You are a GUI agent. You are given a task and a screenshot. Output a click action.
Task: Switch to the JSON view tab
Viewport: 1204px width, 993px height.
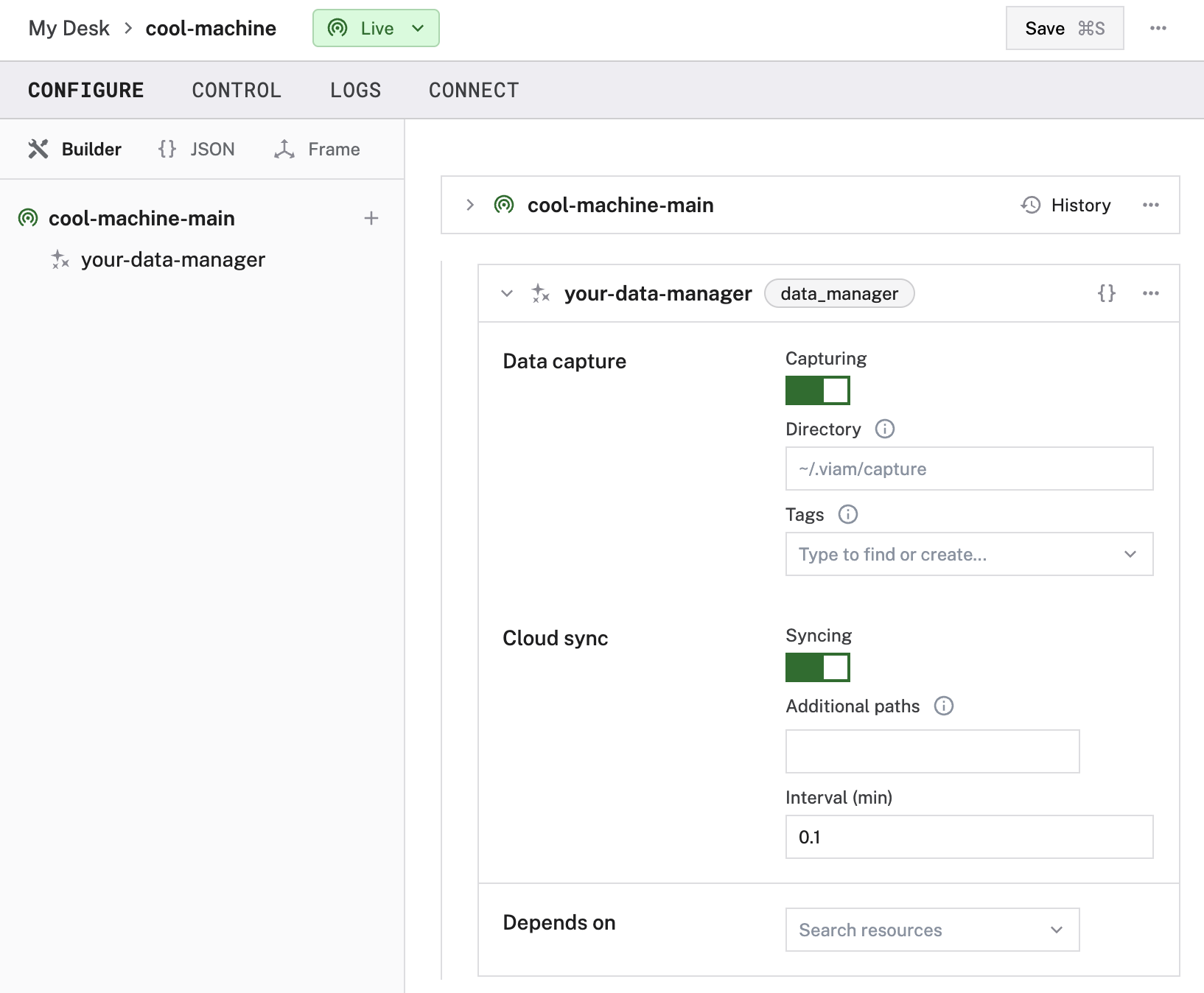point(197,149)
